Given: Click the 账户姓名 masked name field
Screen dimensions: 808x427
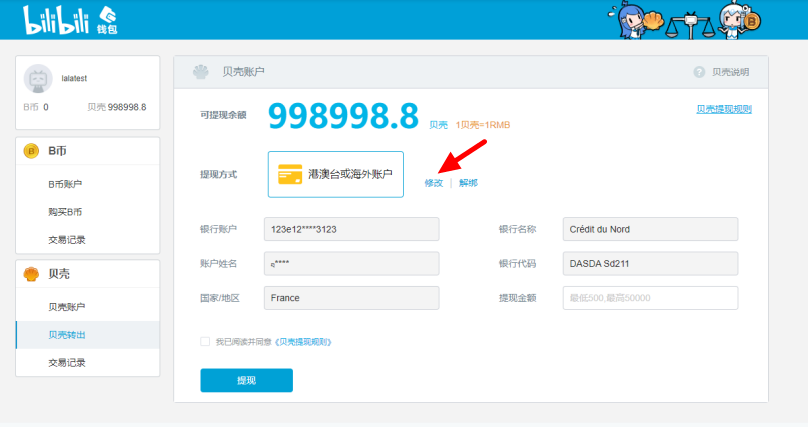Looking at the screenshot, I should pos(351,263).
